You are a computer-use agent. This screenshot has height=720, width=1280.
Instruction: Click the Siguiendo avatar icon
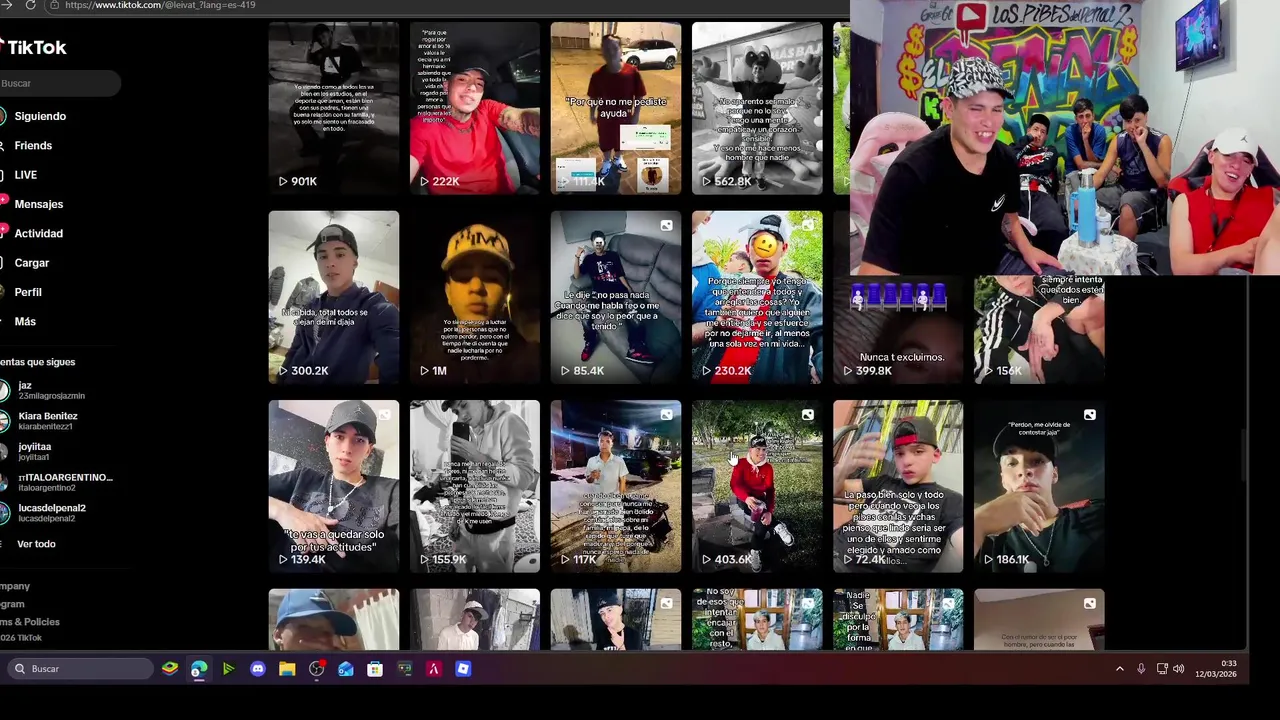4,116
